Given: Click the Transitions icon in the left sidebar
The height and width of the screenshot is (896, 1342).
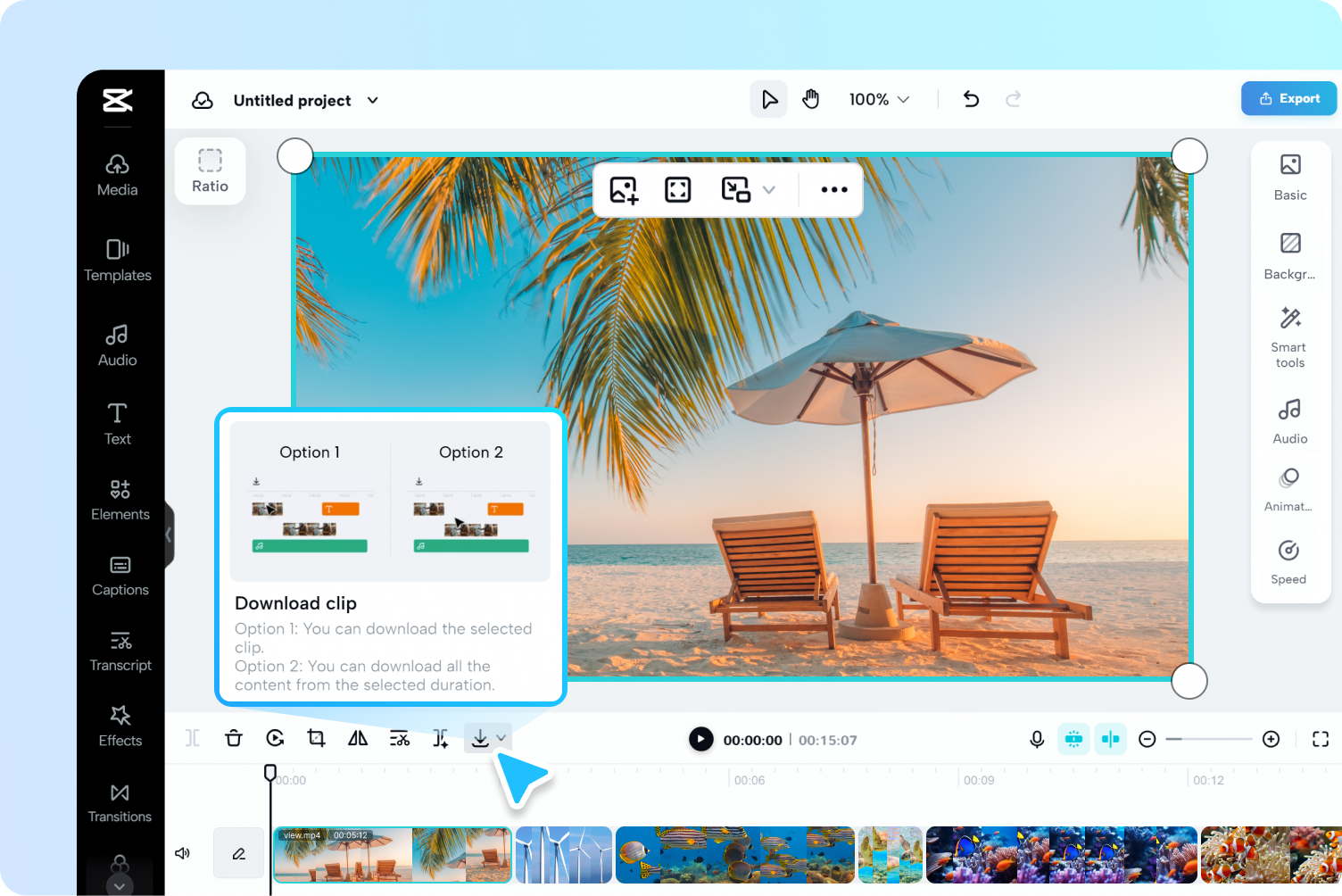Looking at the screenshot, I should [x=120, y=801].
